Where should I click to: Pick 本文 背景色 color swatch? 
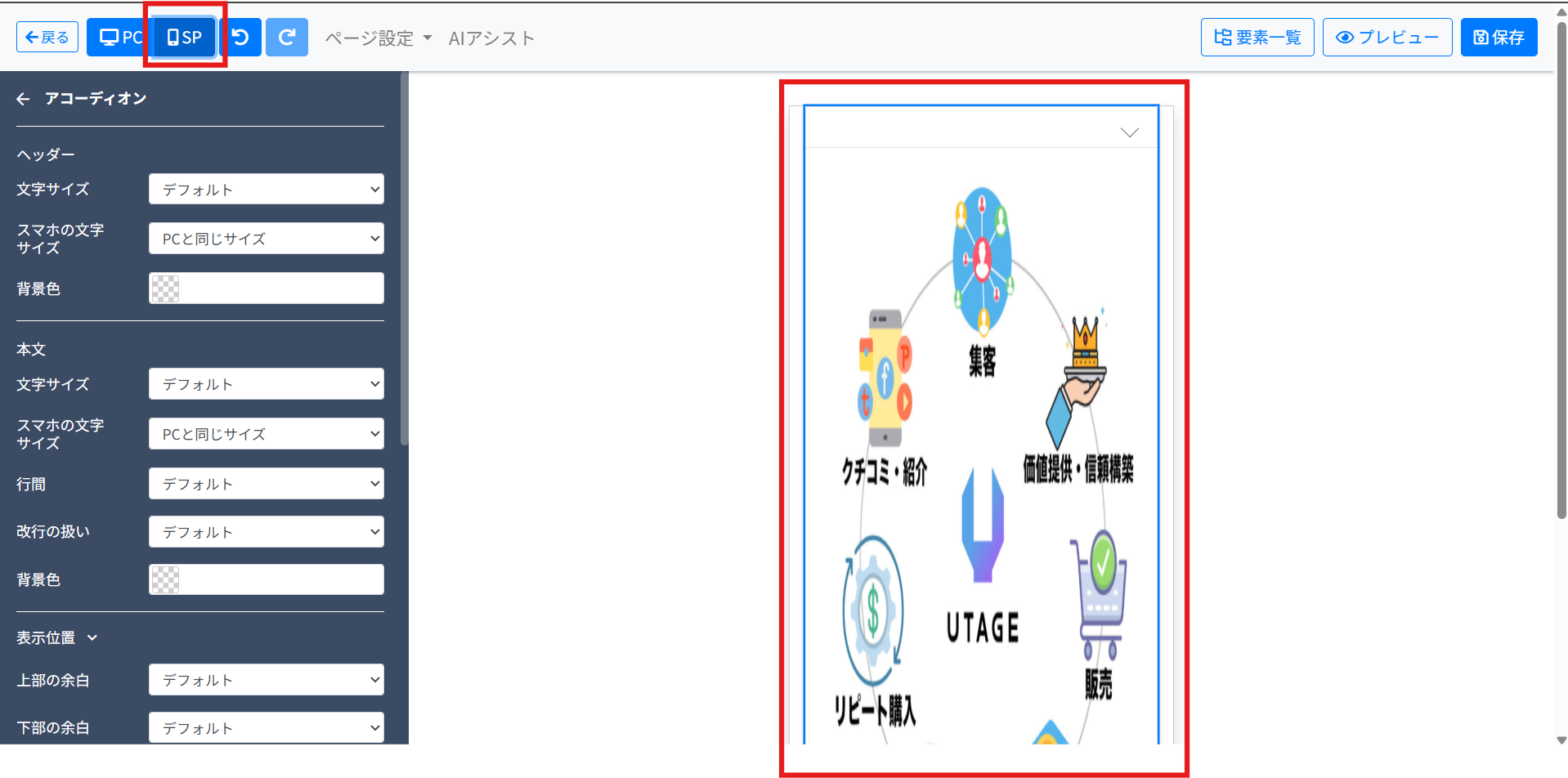(165, 579)
